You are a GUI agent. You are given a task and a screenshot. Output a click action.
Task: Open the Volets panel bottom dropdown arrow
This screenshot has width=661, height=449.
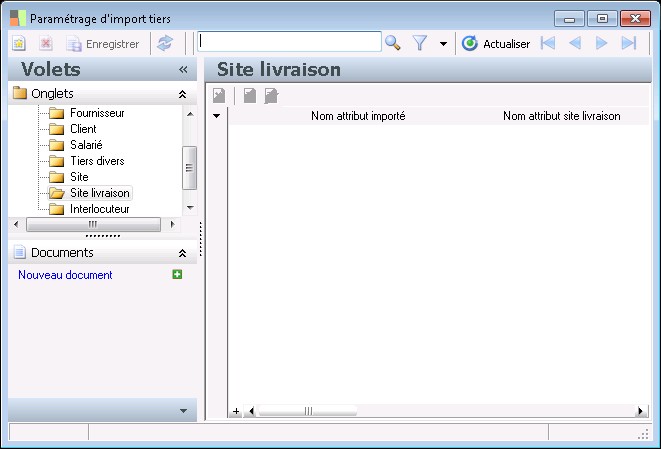(183, 411)
